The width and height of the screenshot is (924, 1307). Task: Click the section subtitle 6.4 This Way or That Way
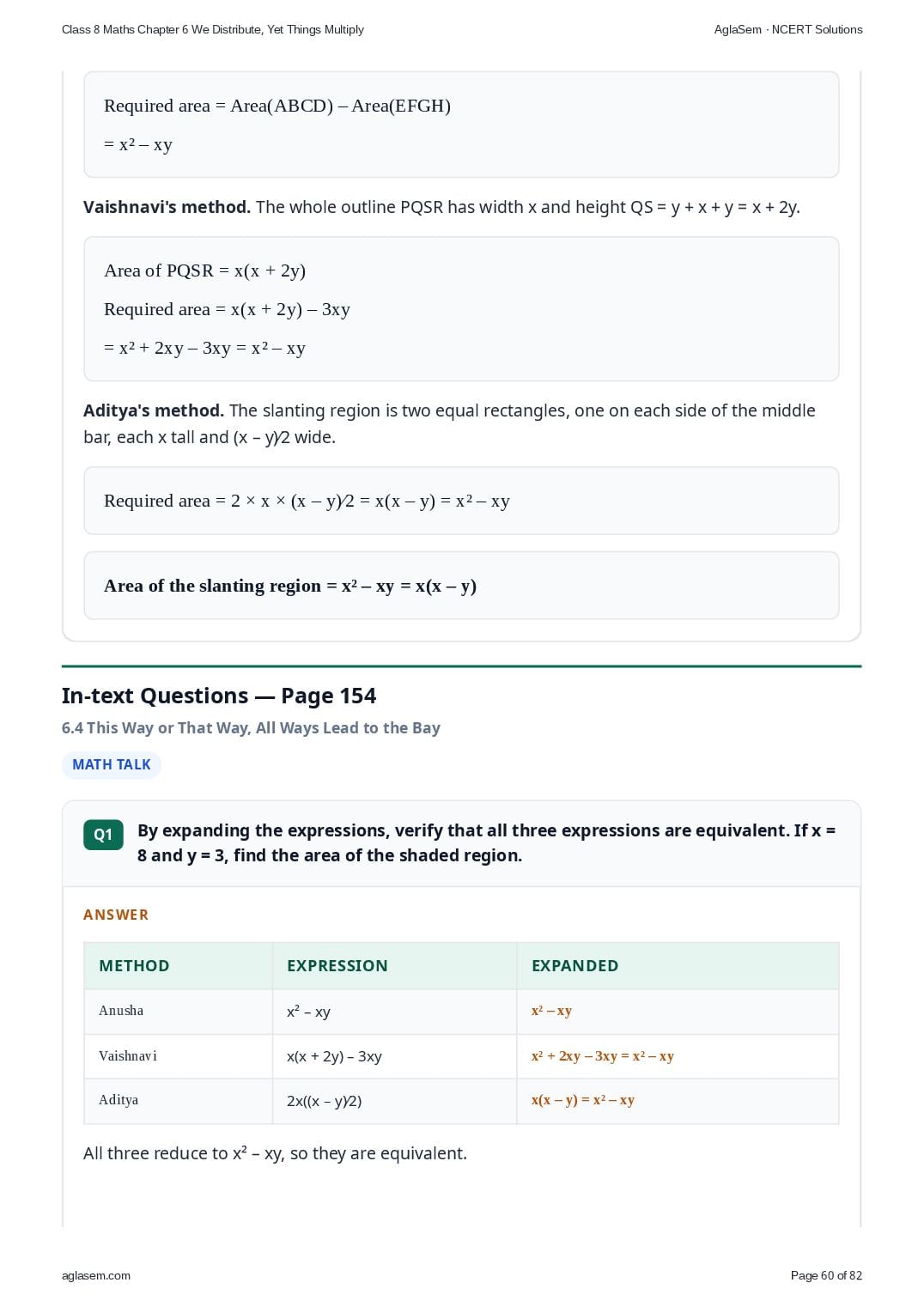251,728
